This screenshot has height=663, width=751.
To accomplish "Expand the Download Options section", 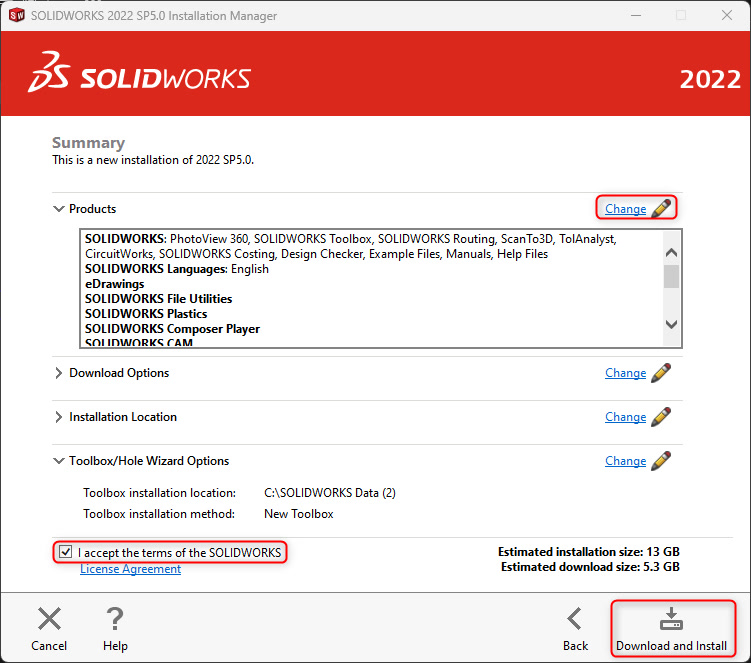I will pos(58,373).
